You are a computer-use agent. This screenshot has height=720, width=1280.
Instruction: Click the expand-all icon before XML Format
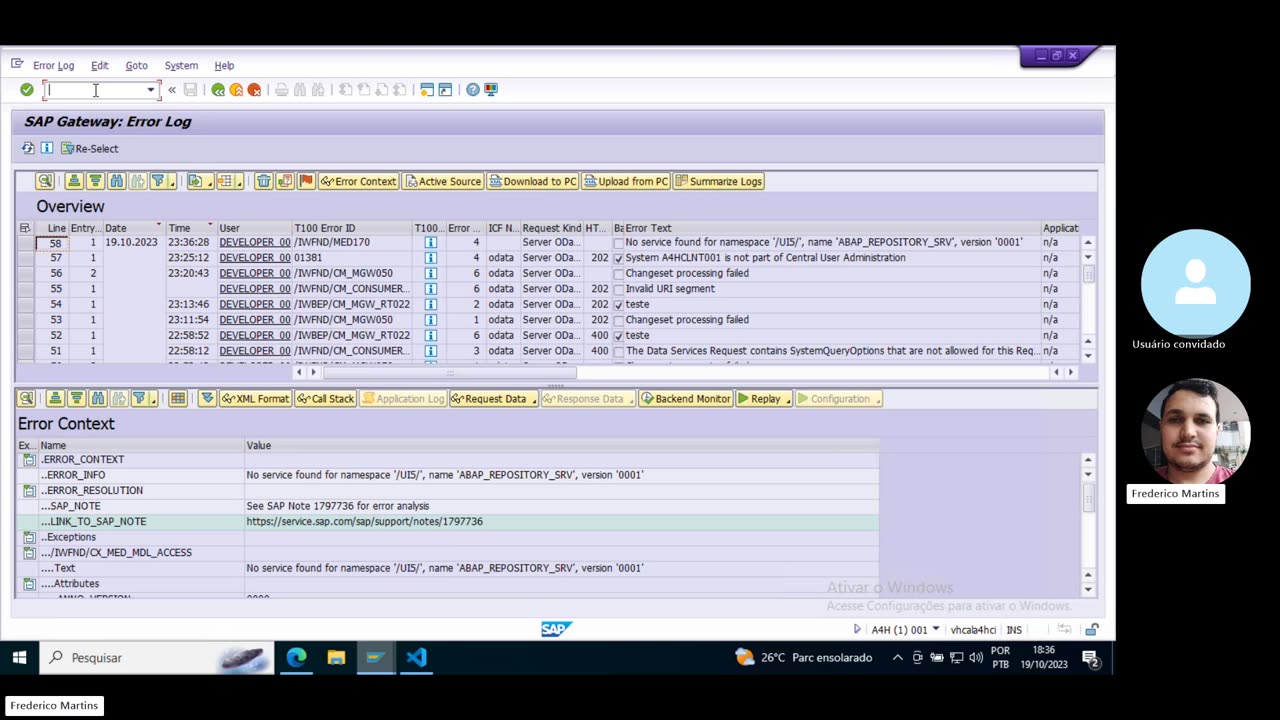point(207,398)
